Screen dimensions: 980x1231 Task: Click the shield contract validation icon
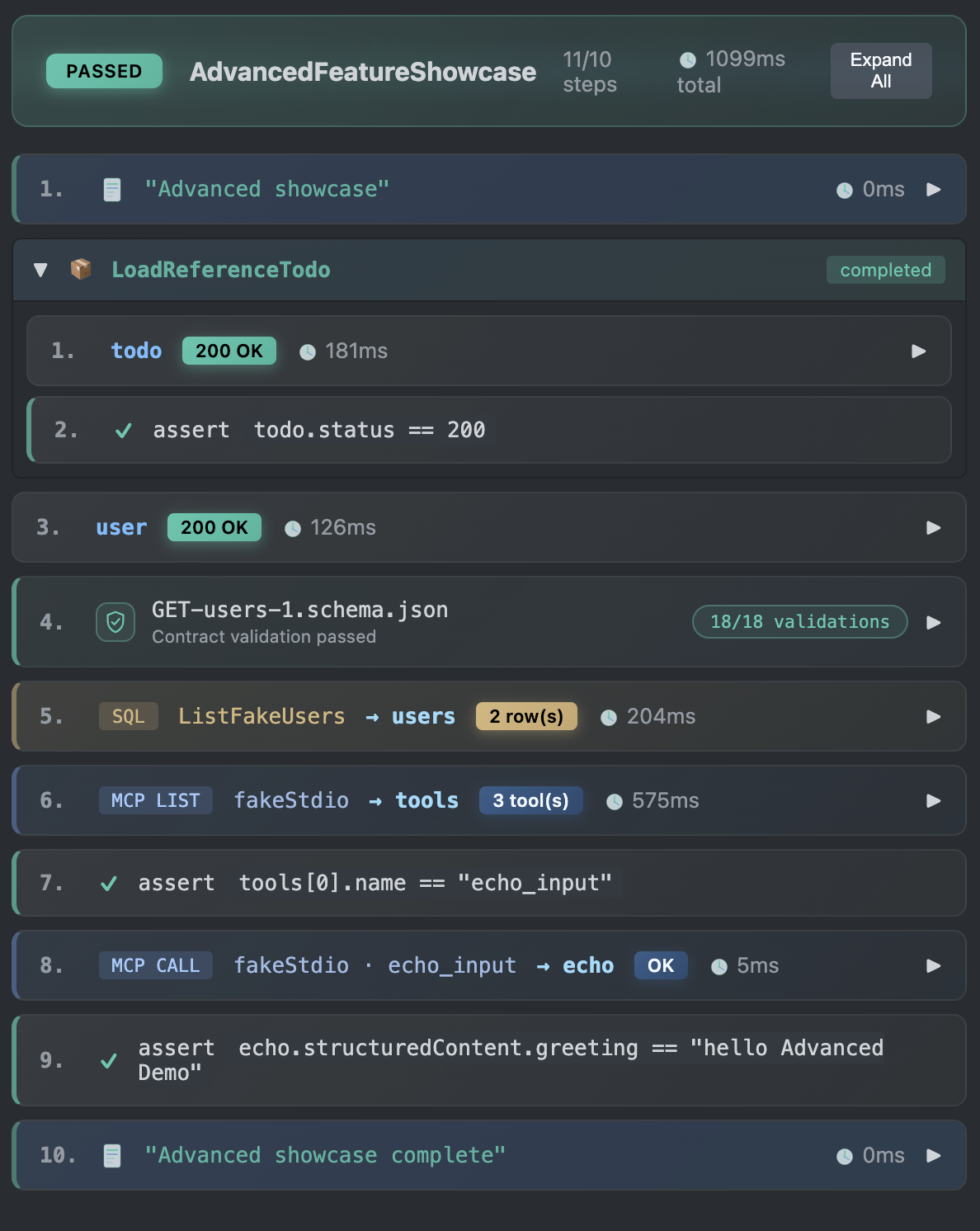[115, 622]
